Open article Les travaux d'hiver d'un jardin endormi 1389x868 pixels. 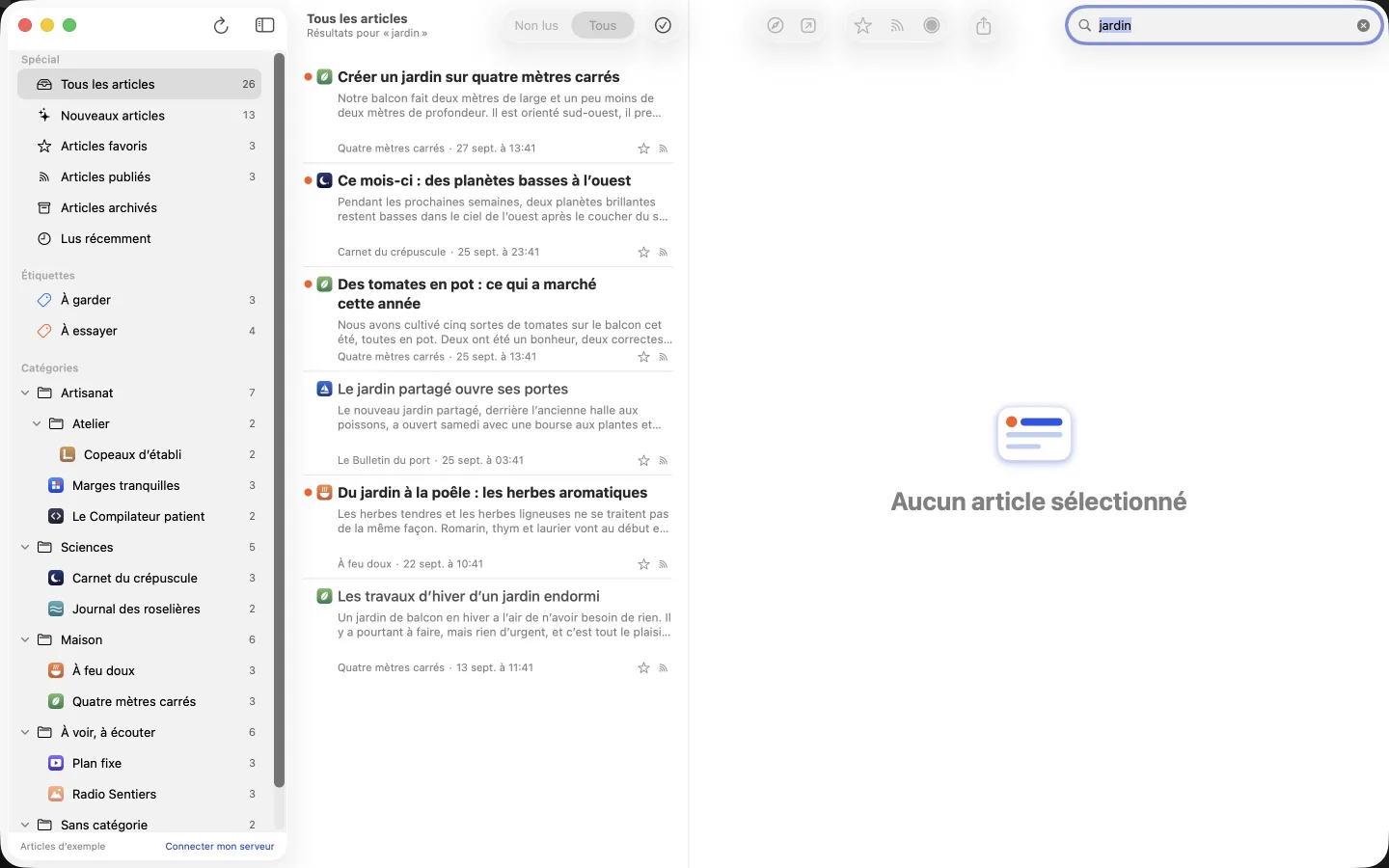pyautogui.click(x=488, y=631)
